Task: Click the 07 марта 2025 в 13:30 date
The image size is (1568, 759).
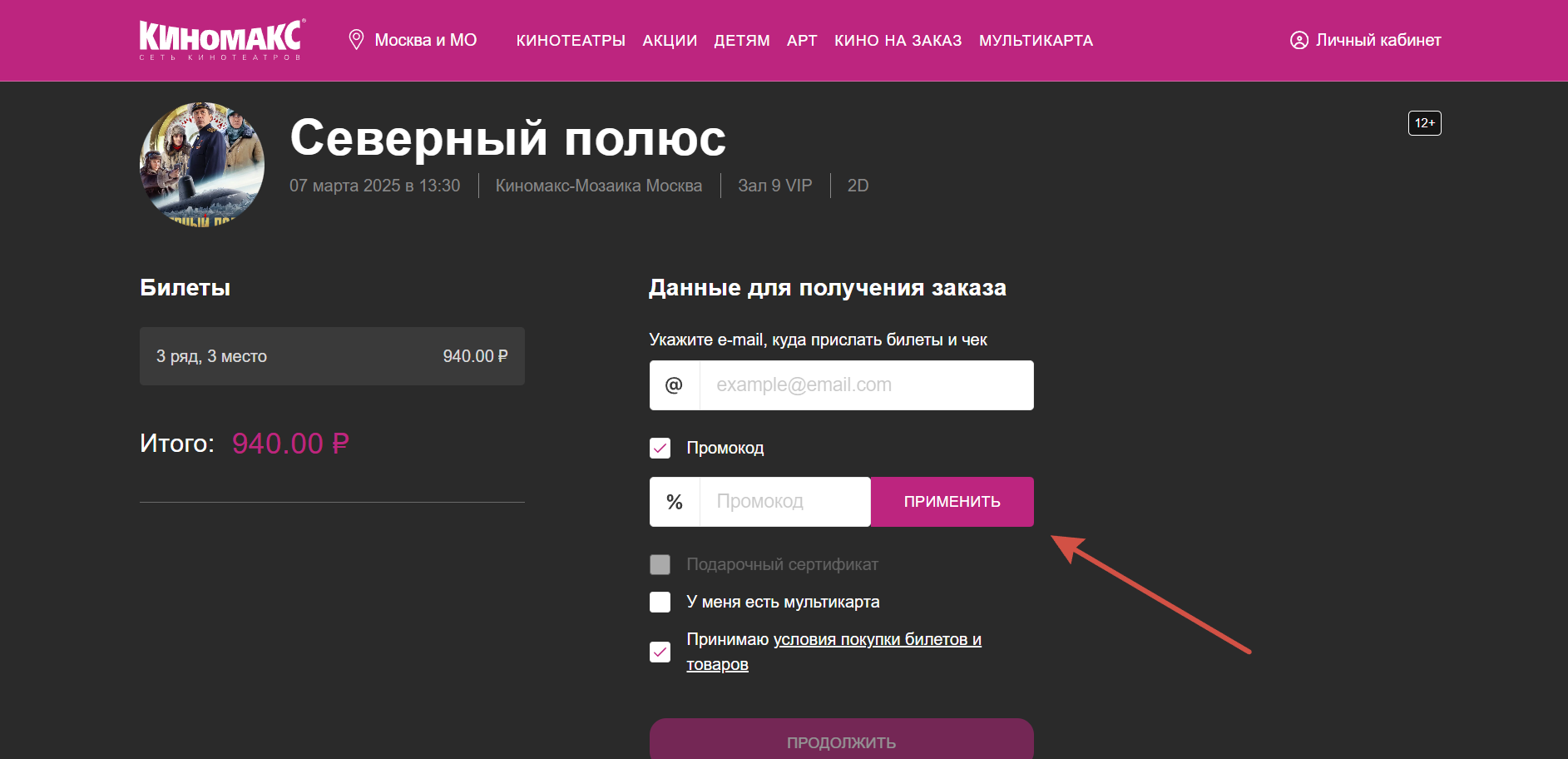Action: (x=374, y=186)
